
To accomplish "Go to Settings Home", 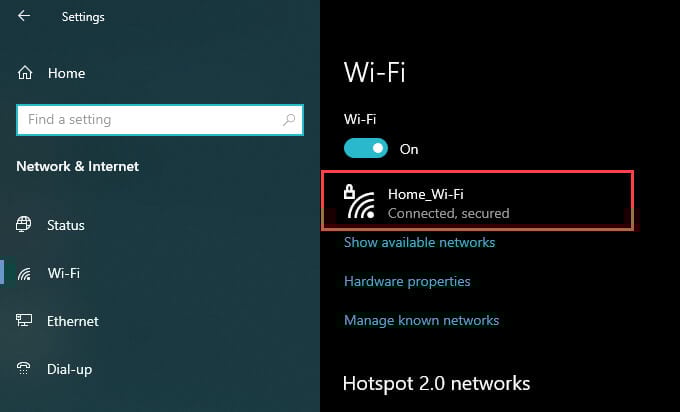I will 66,73.
